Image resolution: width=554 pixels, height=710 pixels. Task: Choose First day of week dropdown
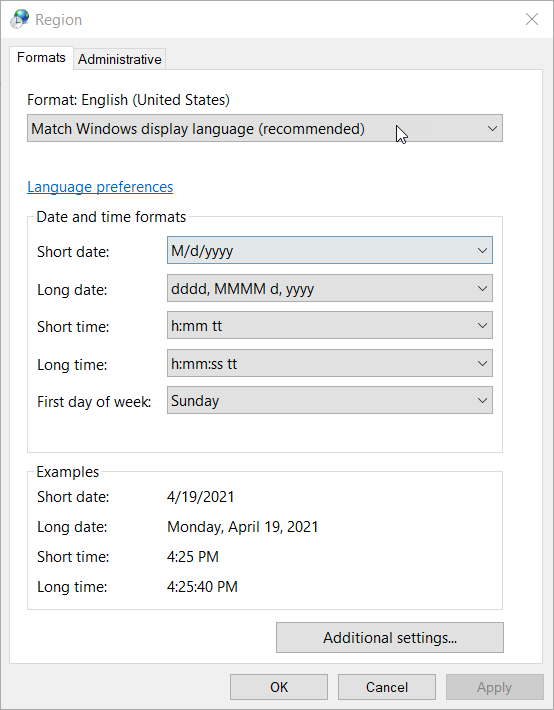pos(330,400)
